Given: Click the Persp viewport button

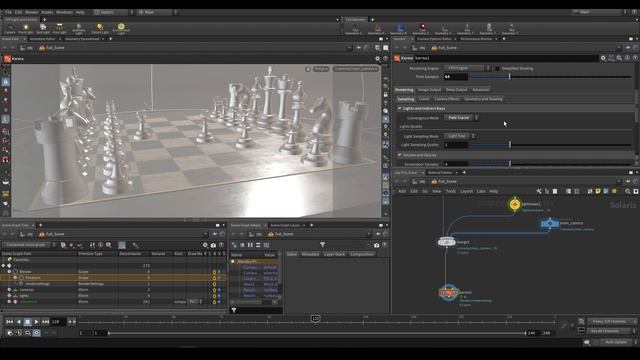Looking at the screenshot, I should coord(321,69).
